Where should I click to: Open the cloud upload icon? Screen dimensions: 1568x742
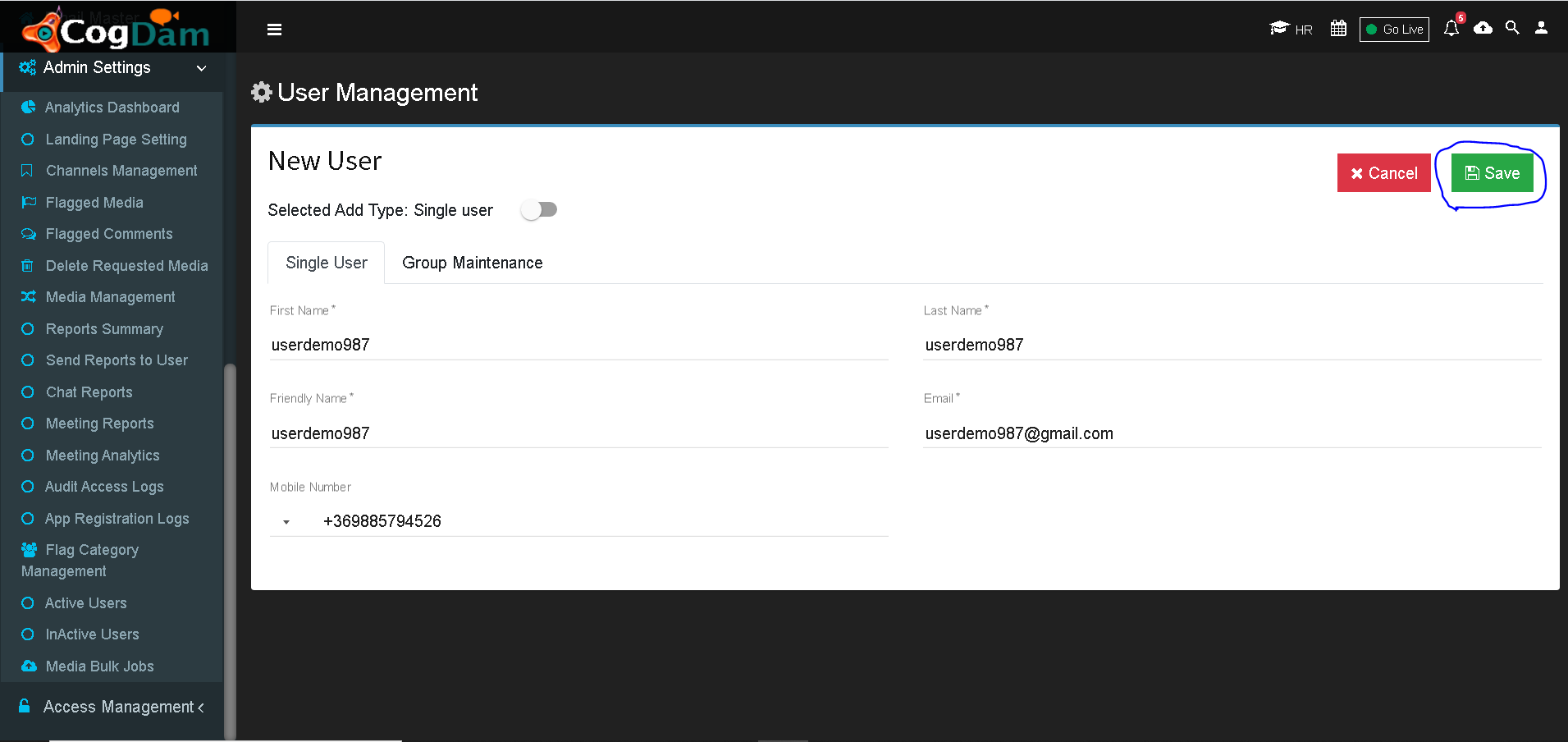coord(1483,28)
